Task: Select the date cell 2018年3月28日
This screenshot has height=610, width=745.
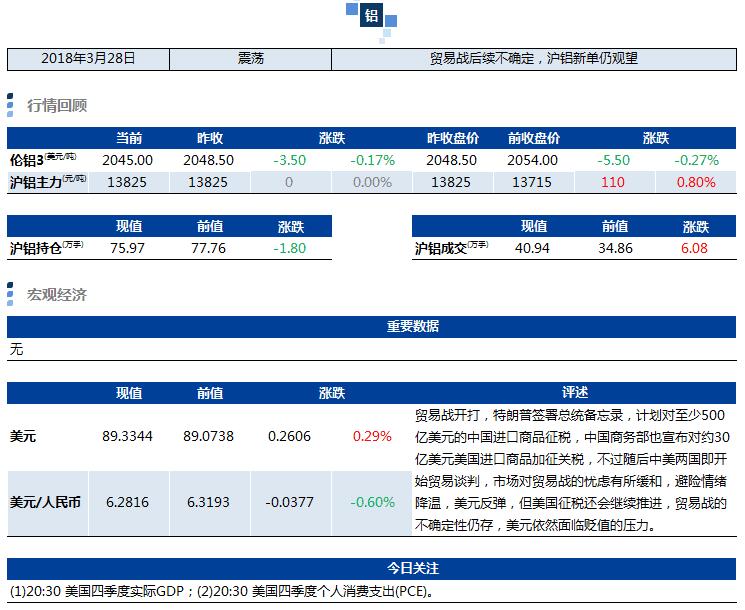Action: click(88, 59)
